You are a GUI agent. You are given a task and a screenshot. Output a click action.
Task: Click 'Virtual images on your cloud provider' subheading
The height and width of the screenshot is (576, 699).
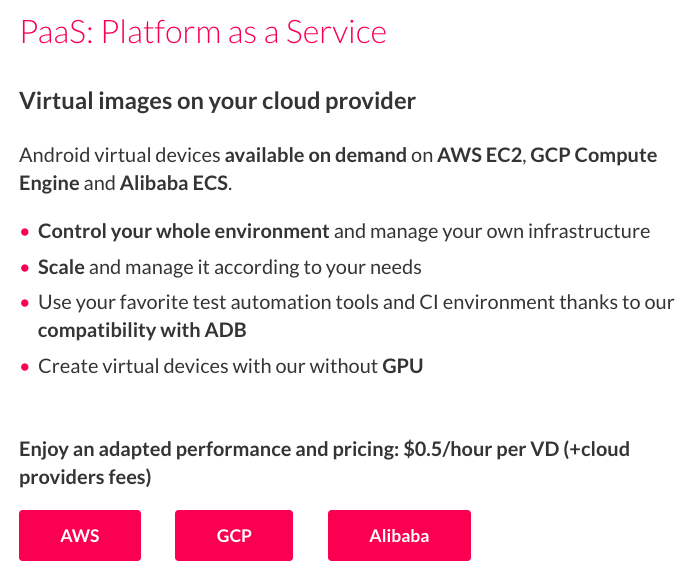pyautogui.click(x=218, y=101)
